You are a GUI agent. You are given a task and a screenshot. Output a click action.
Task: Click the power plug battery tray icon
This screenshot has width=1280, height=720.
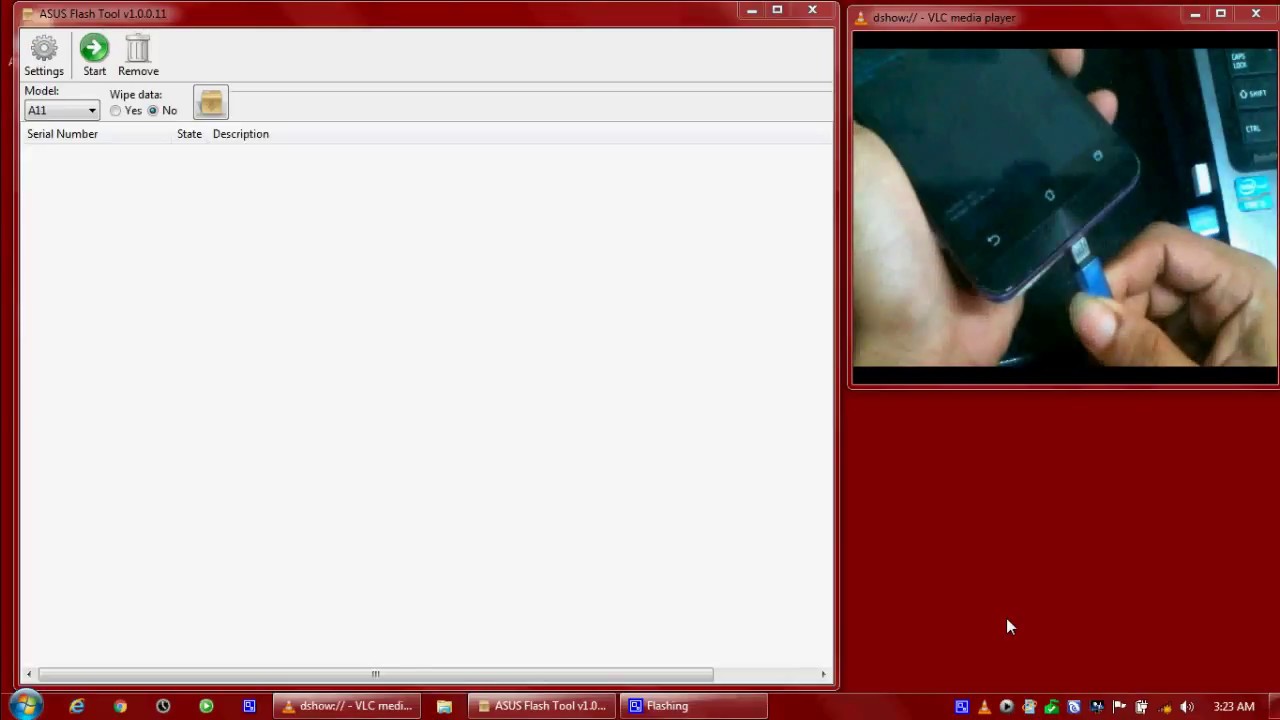click(1141, 707)
